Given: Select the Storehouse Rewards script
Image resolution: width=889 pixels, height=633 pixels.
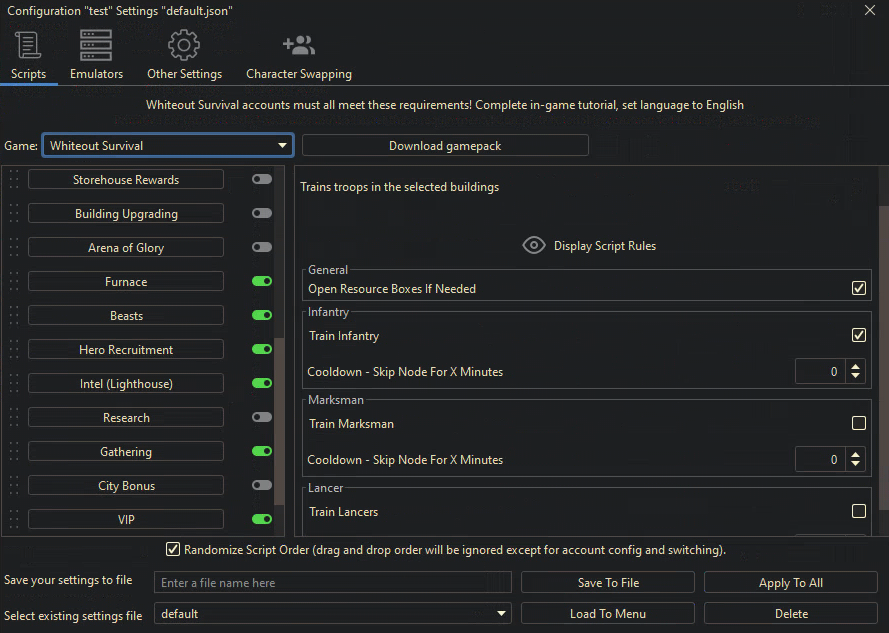Looking at the screenshot, I should point(126,179).
